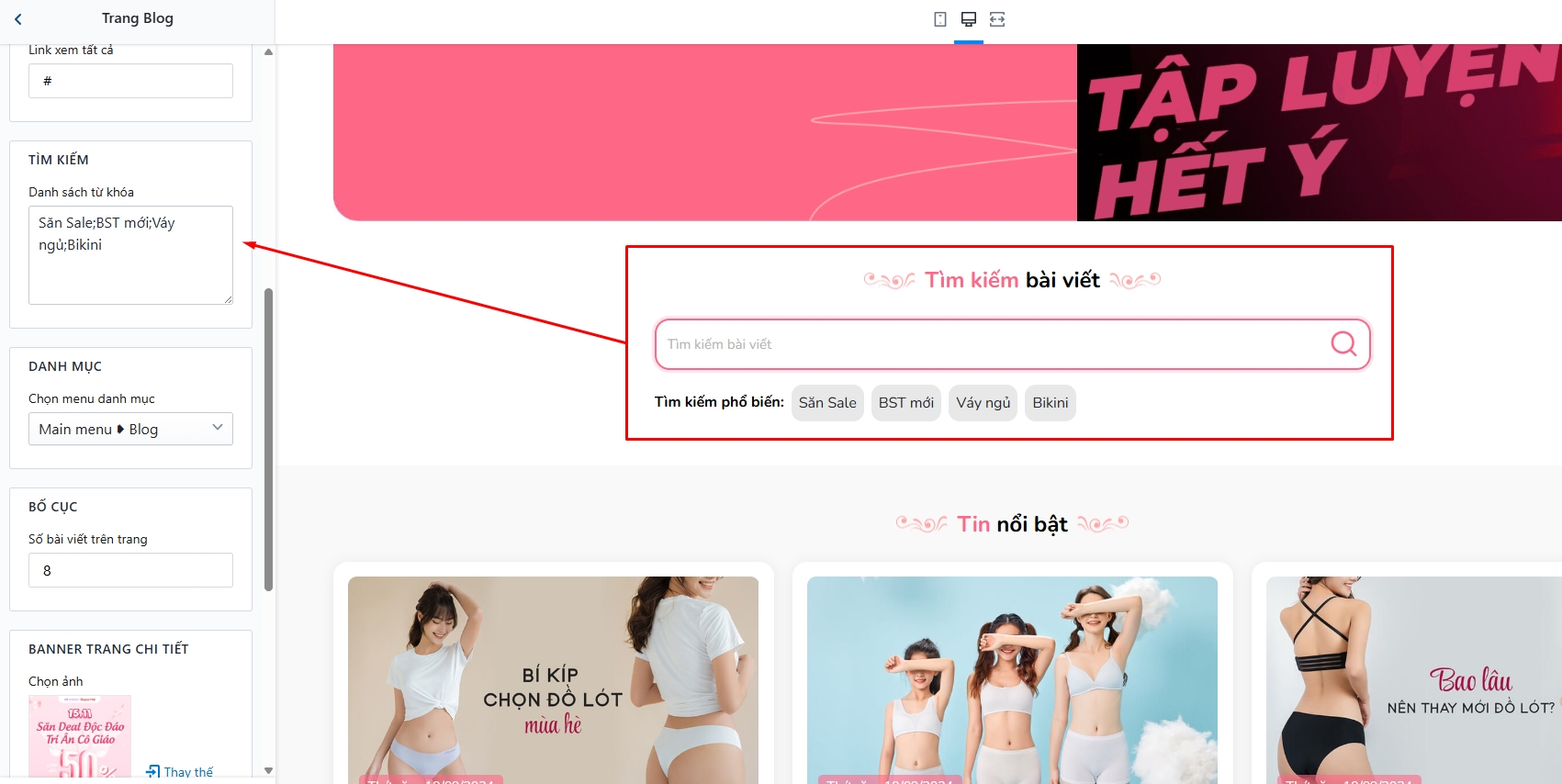Open the 'Bao lâu nên thay mới đồ lót' article
Viewport: 1562px width, 784px height.
click(1414, 679)
